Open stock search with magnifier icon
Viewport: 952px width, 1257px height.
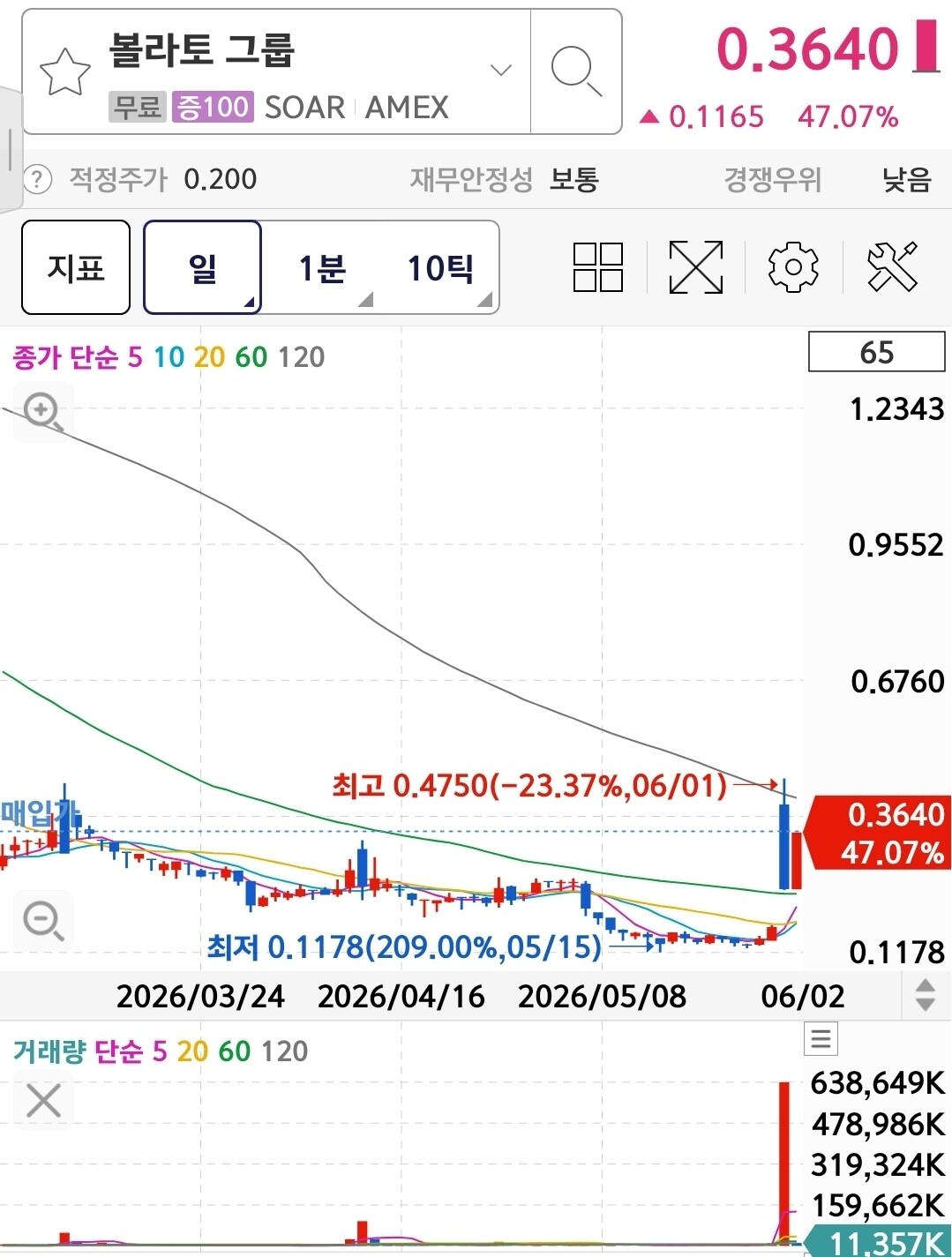click(576, 71)
